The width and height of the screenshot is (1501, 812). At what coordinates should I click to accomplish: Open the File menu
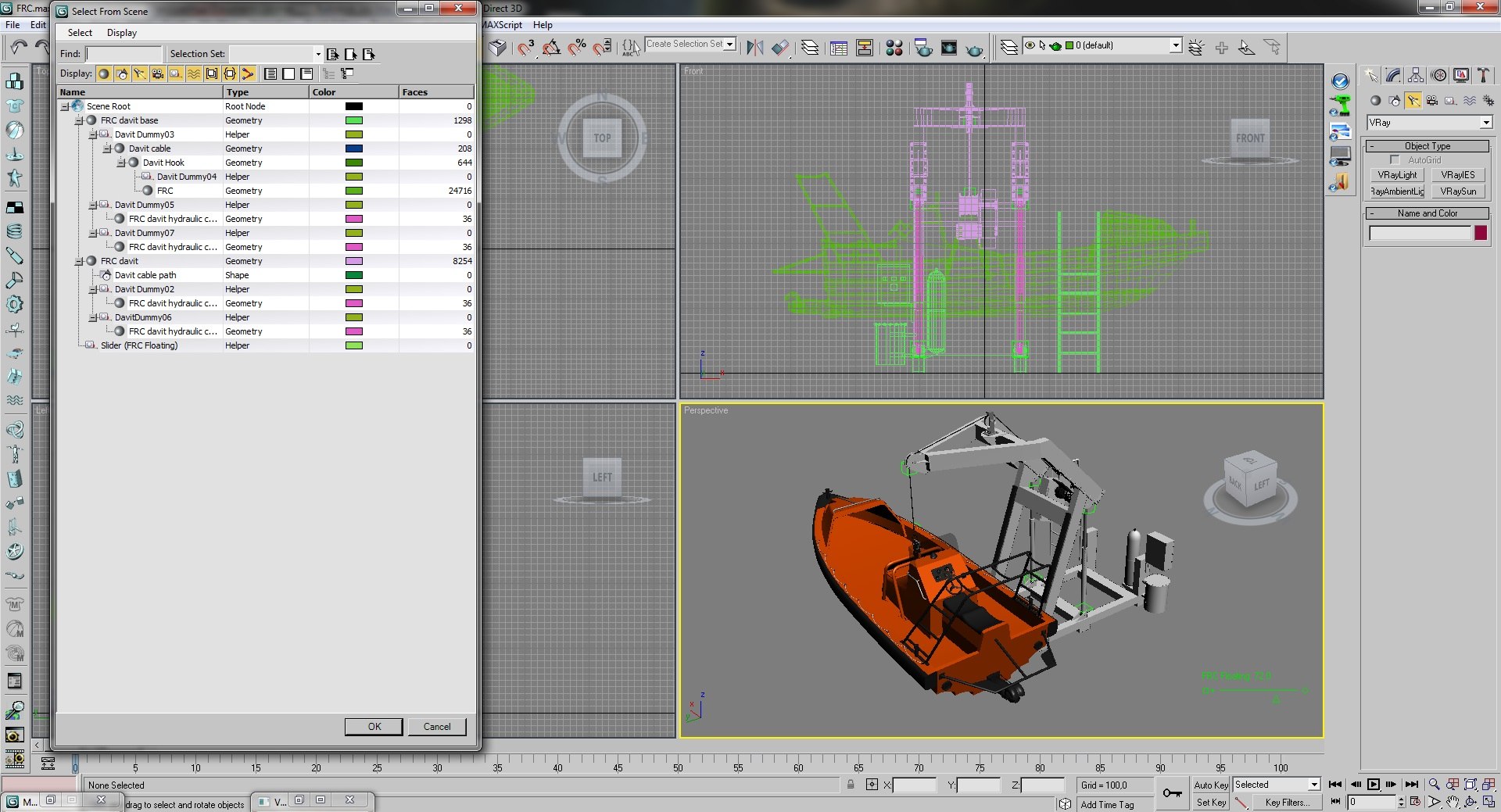tap(13, 25)
